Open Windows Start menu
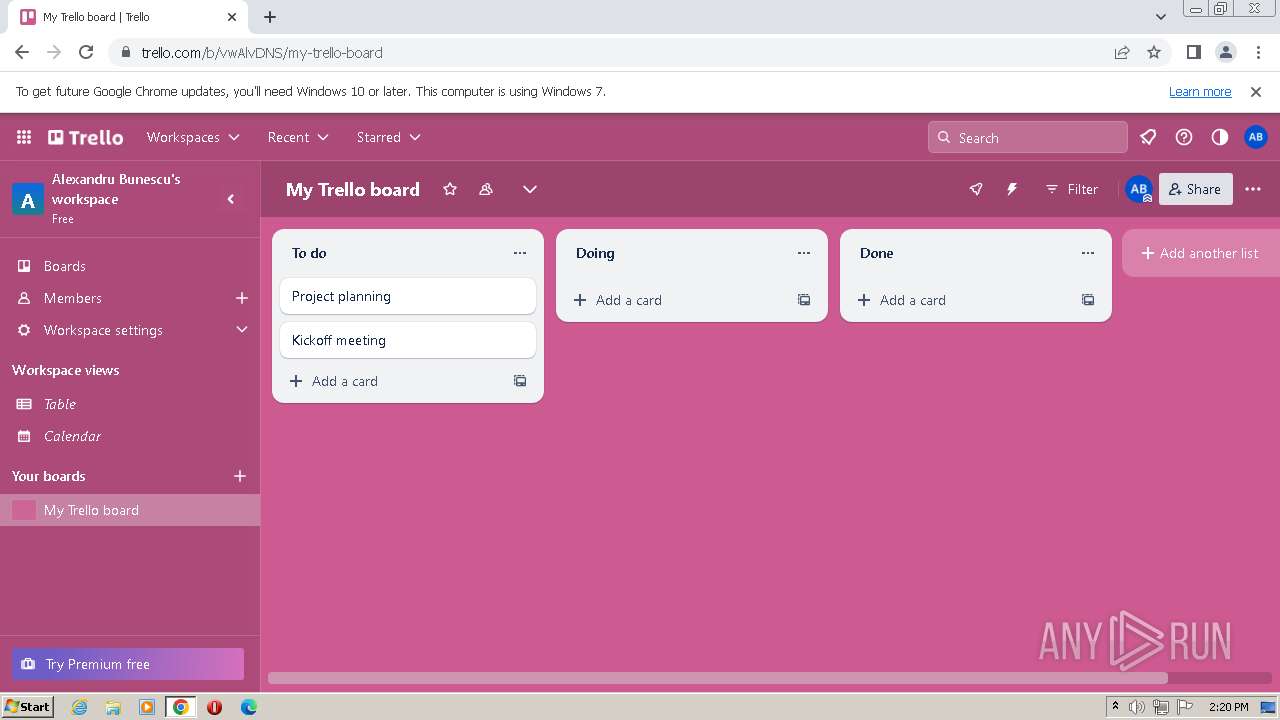 (x=27, y=707)
